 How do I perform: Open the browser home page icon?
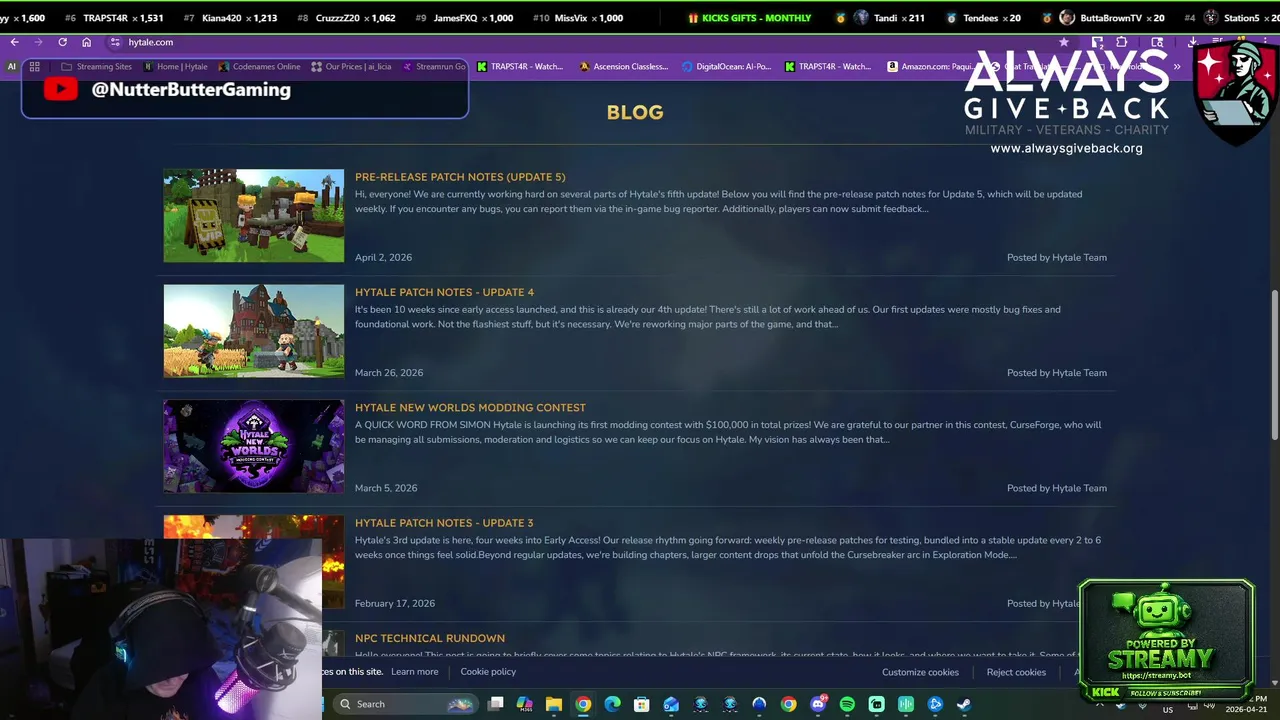point(86,42)
